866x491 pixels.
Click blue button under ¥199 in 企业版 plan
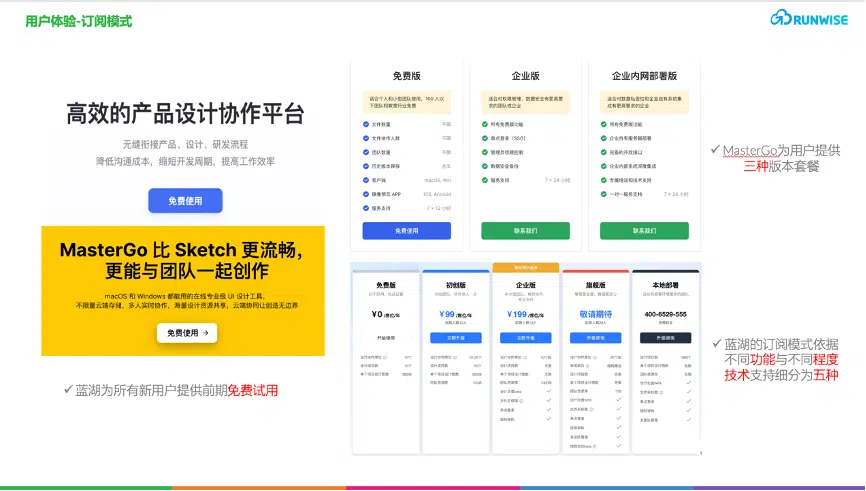pyautogui.click(x=526, y=337)
